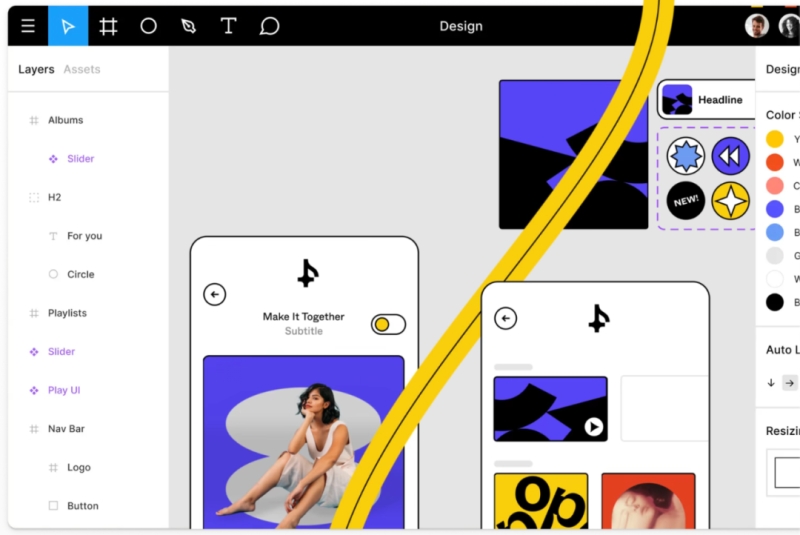
Task: Select the Text tool
Action: point(229,26)
